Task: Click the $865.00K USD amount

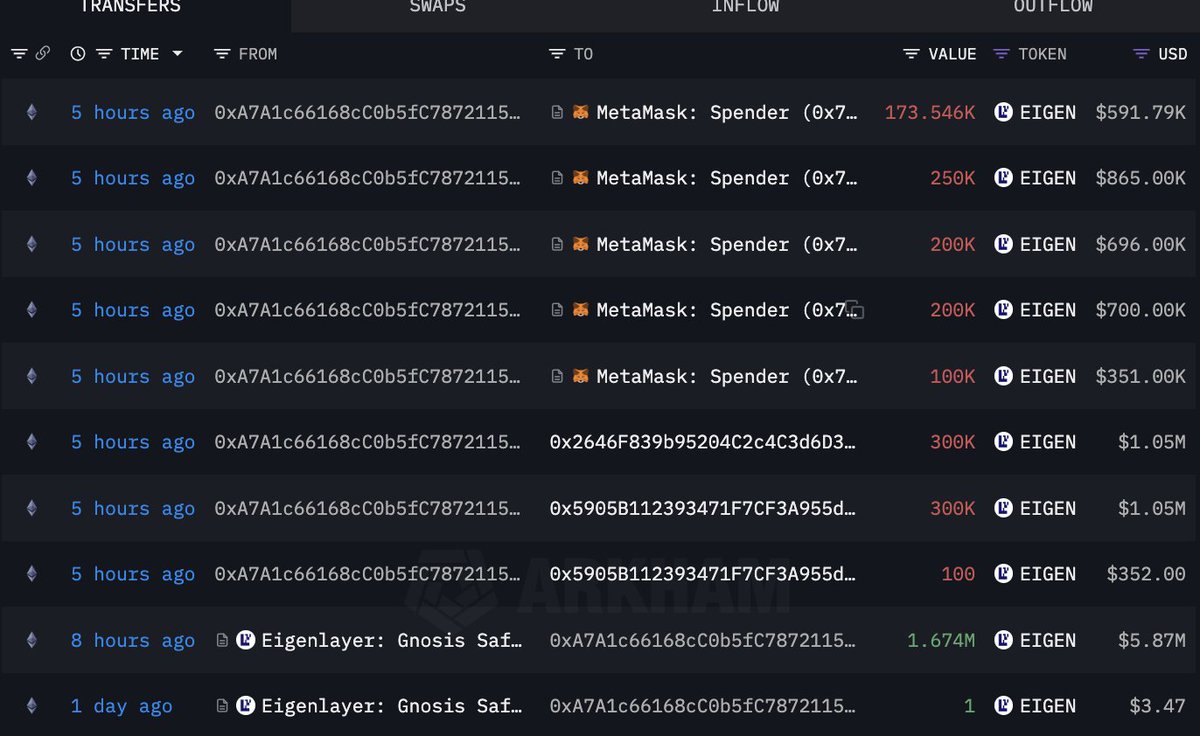Action: point(1140,178)
